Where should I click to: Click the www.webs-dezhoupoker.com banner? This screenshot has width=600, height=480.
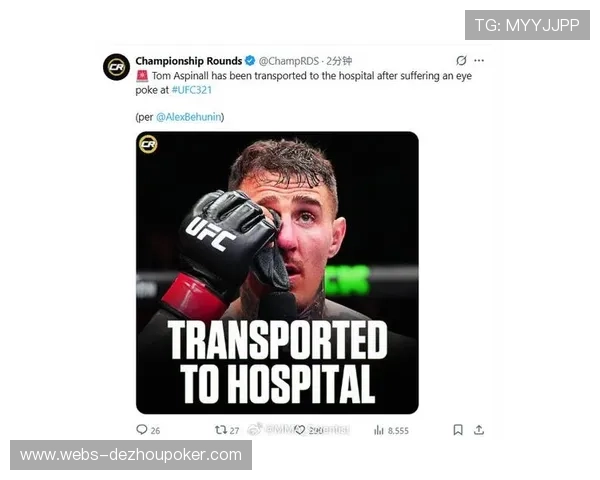pos(131,455)
